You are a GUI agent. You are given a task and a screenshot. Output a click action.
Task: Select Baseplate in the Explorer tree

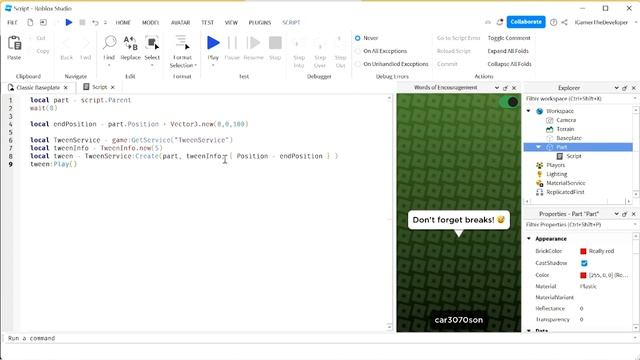(x=569, y=138)
